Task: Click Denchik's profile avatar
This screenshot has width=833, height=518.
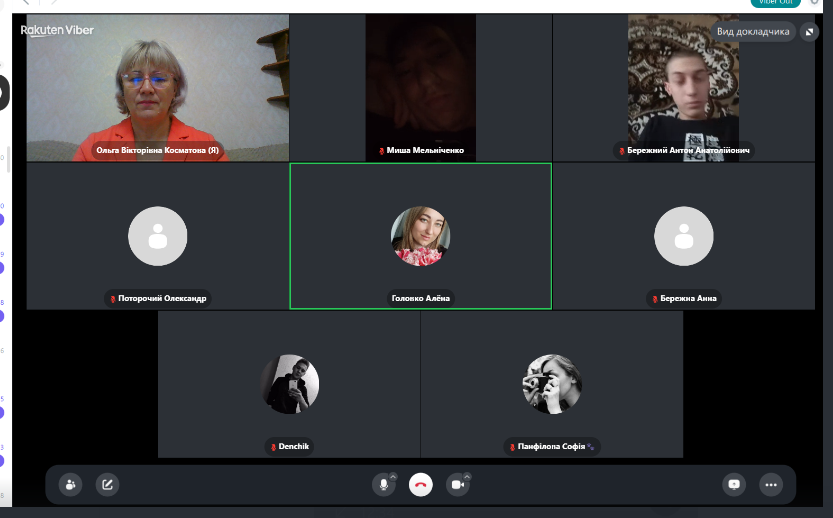Action: coord(290,384)
